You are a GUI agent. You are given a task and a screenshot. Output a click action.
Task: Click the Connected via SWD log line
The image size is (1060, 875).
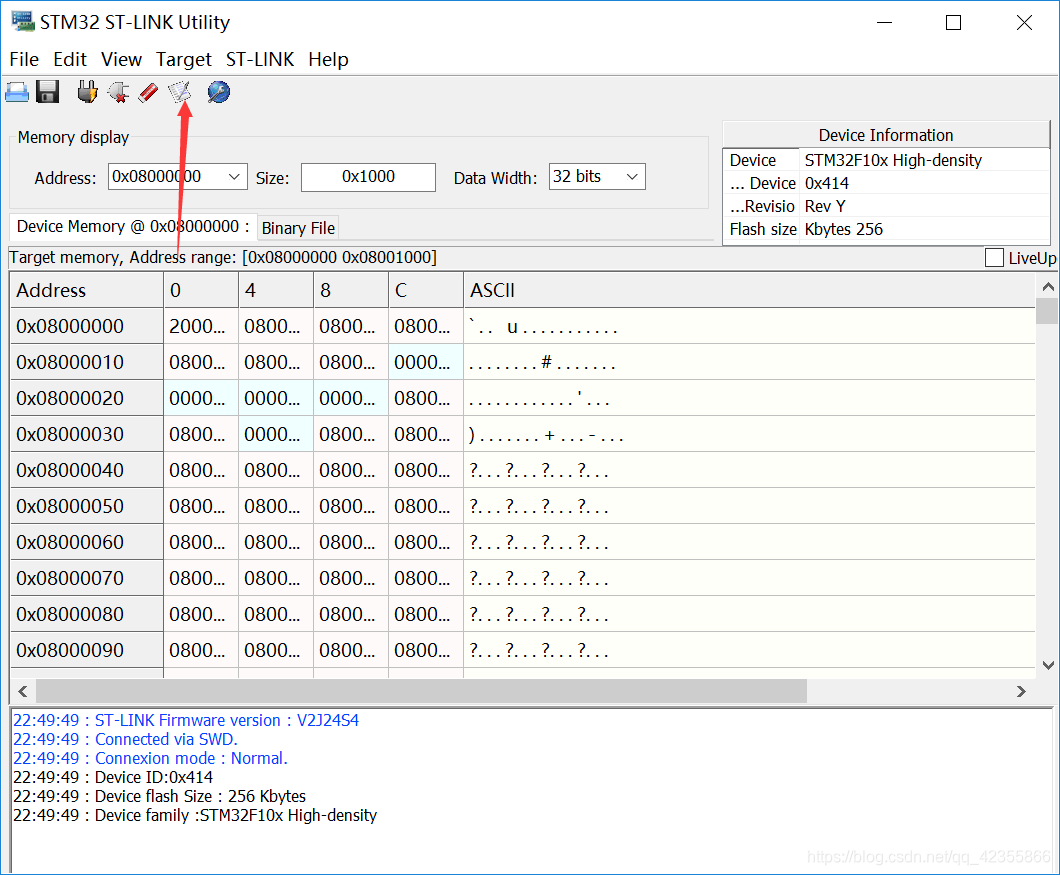(125, 739)
